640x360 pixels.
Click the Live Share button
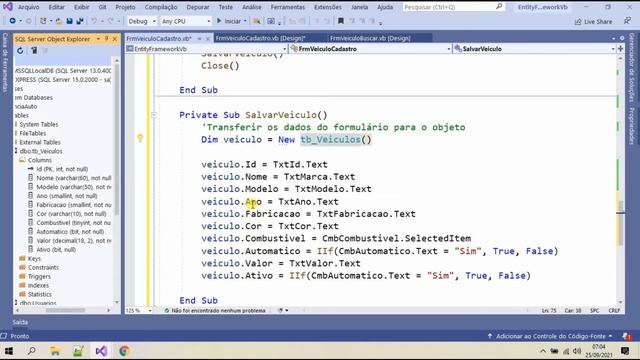click(x=593, y=22)
